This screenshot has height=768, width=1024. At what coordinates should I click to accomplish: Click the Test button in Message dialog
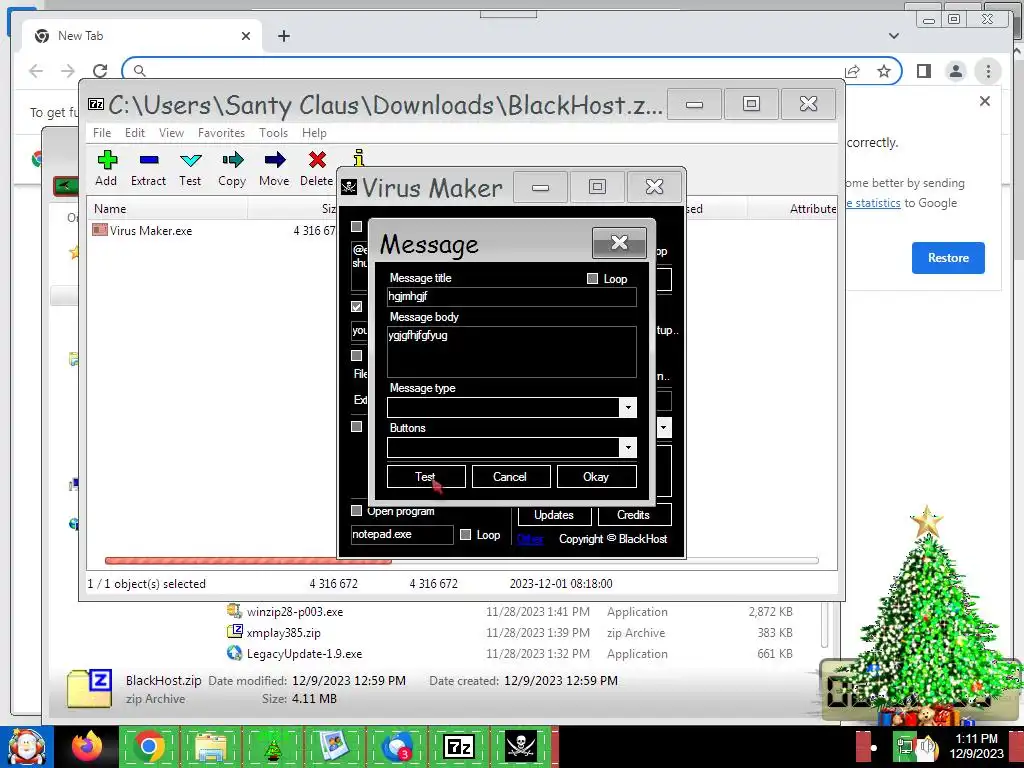(x=426, y=477)
